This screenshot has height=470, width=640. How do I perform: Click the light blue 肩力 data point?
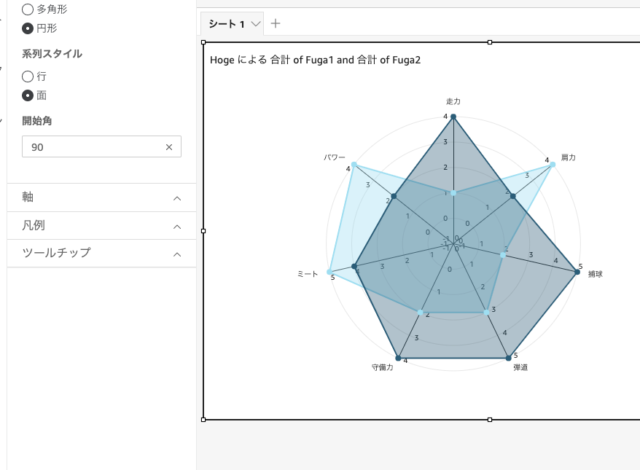pyautogui.click(x=552, y=165)
